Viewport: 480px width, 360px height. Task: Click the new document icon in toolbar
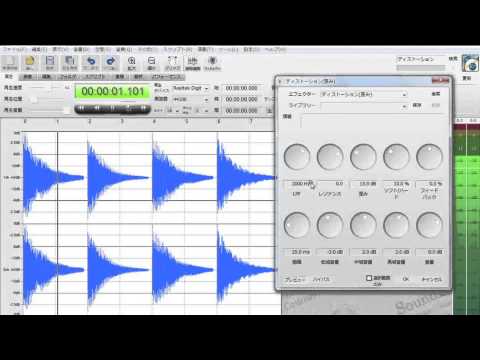(10, 62)
